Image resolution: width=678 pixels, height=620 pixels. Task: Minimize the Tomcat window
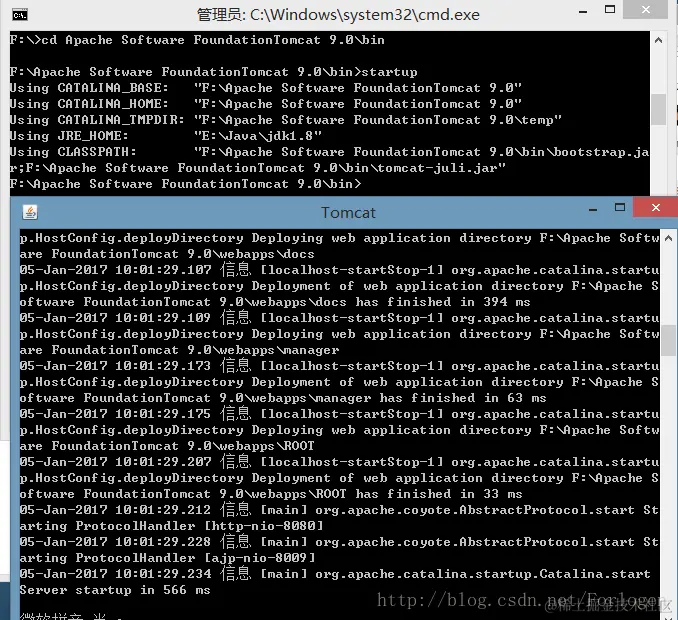(593, 210)
